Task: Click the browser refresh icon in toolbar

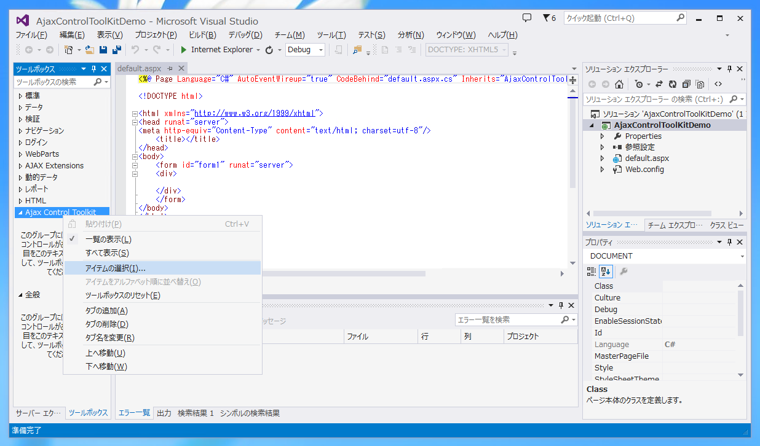Action: [269, 49]
